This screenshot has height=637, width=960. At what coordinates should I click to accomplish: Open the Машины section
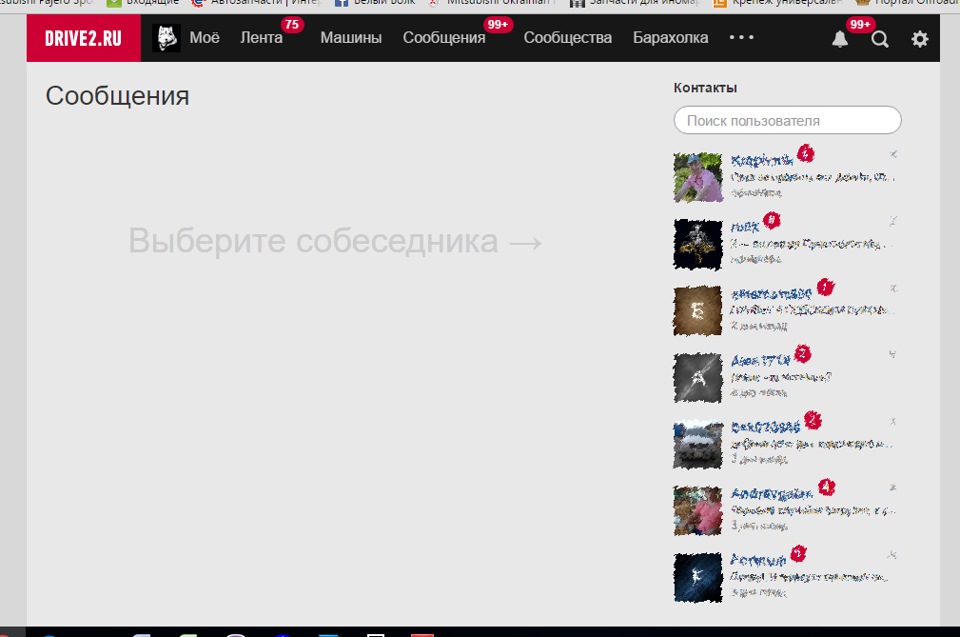point(351,38)
